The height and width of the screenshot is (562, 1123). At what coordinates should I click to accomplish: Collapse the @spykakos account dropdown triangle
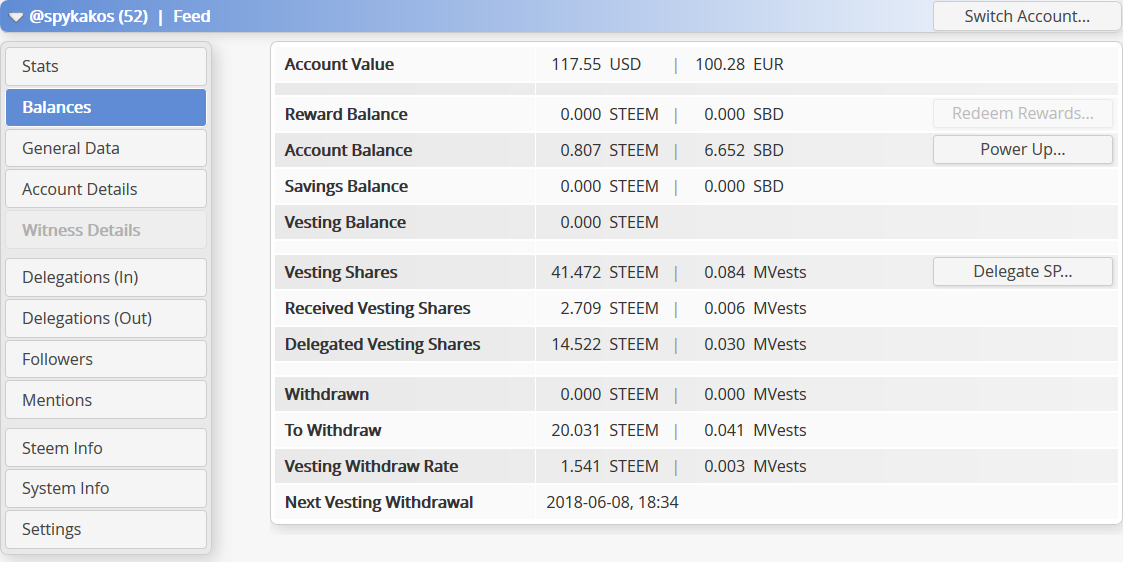tap(16, 17)
